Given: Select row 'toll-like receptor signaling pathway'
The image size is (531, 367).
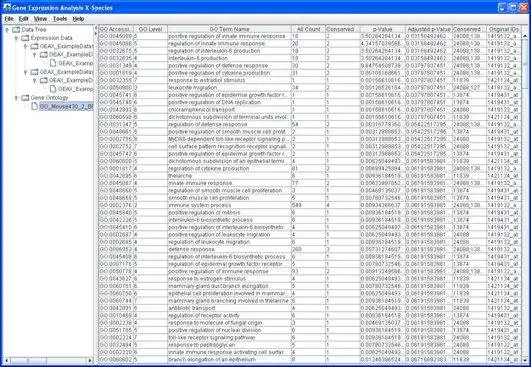Looking at the screenshot, I should (x=310, y=338).
